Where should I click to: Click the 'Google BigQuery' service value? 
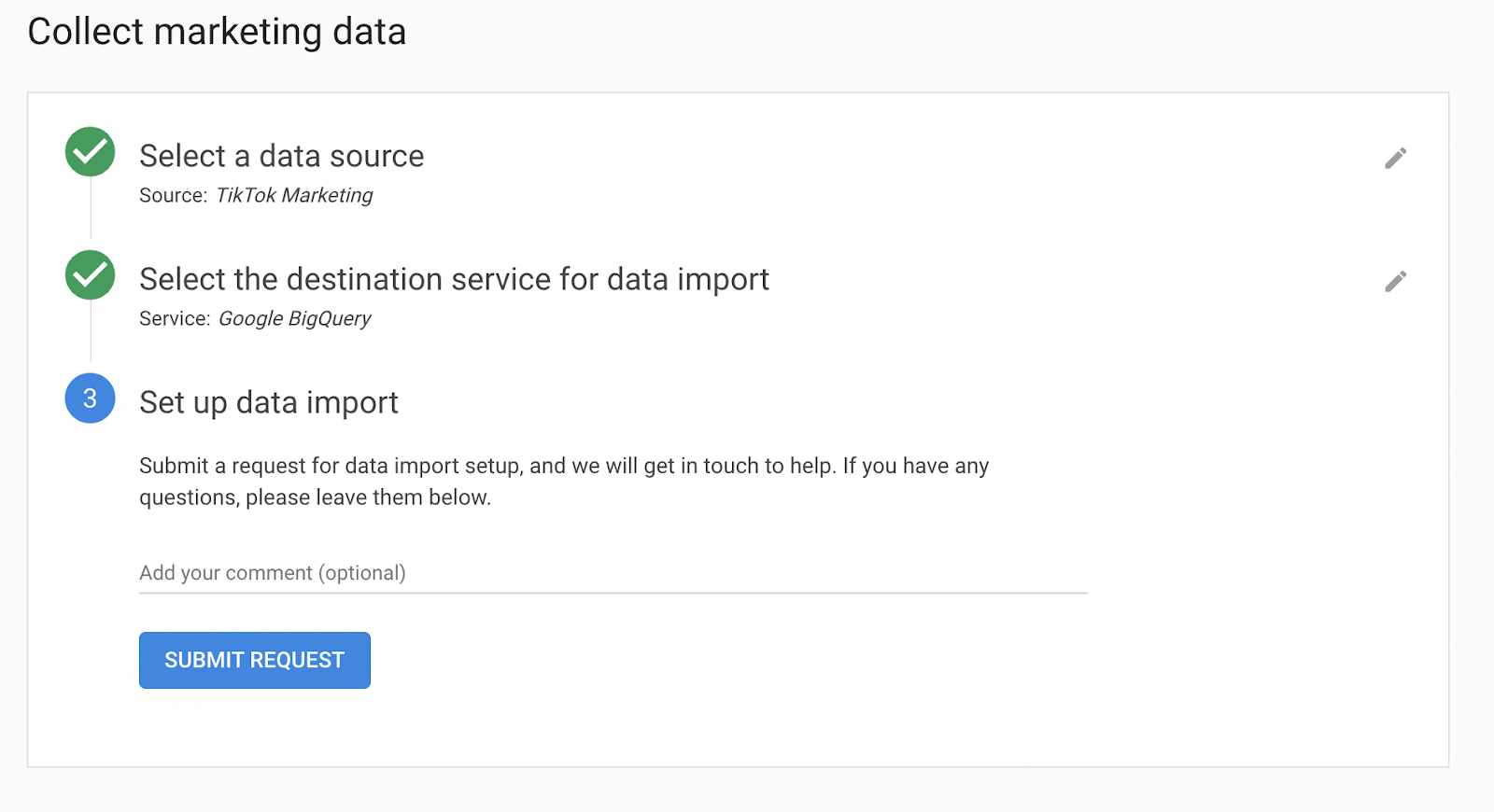click(295, 318)
